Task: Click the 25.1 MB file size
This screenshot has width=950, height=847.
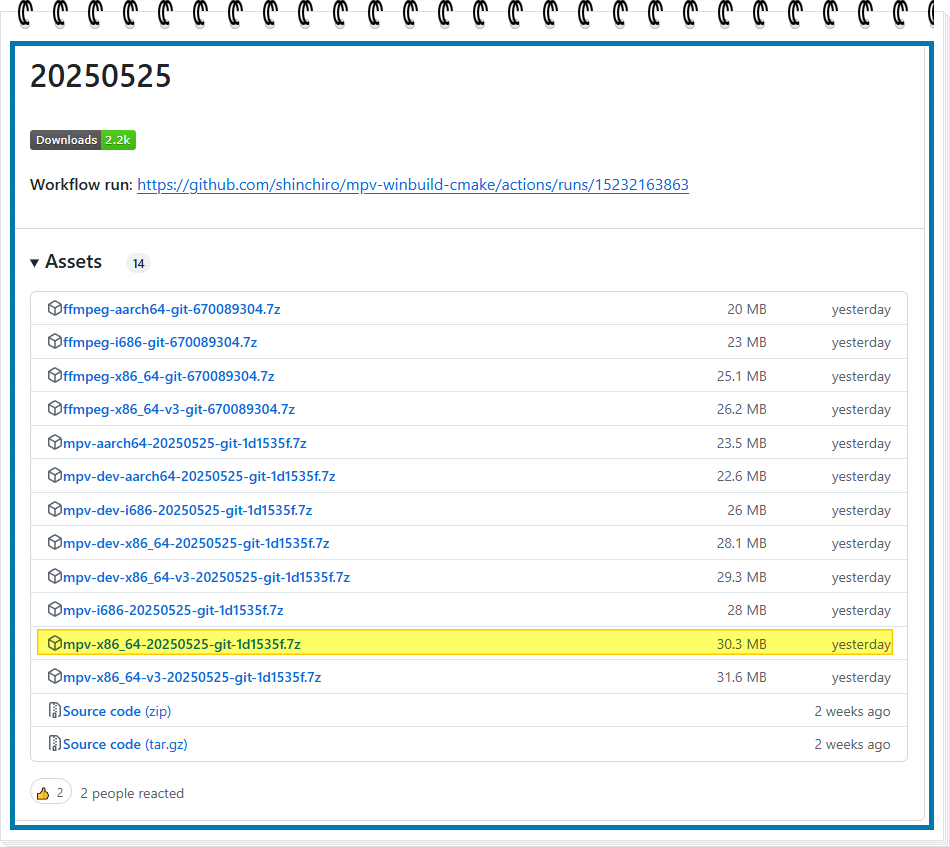Action: (742, 376)
